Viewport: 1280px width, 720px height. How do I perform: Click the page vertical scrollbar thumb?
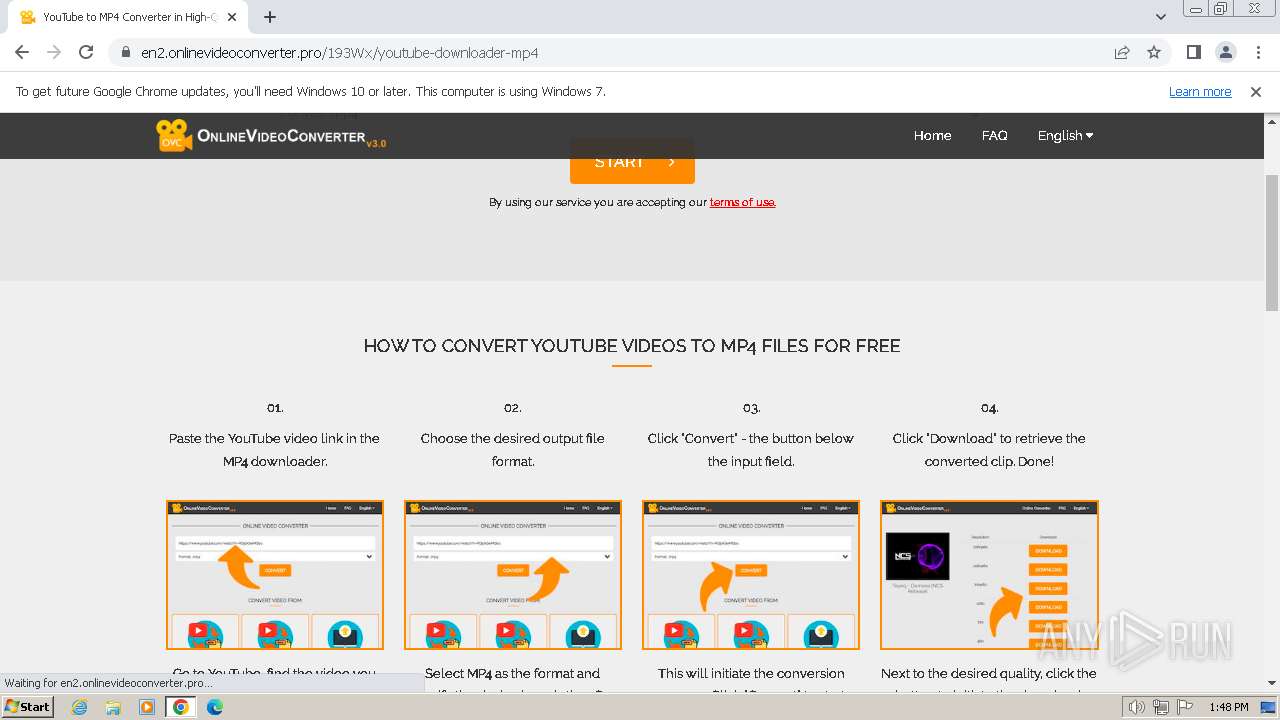point(1271,243)
